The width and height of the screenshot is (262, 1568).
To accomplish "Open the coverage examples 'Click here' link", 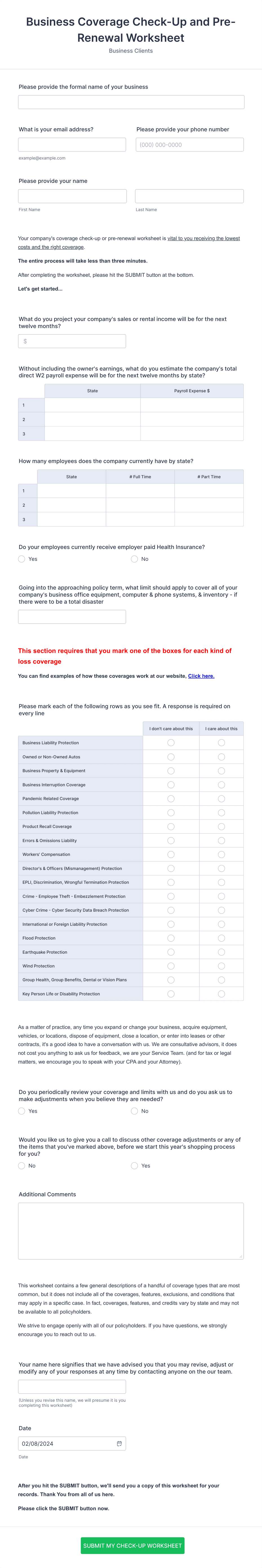I will (201, 676).
